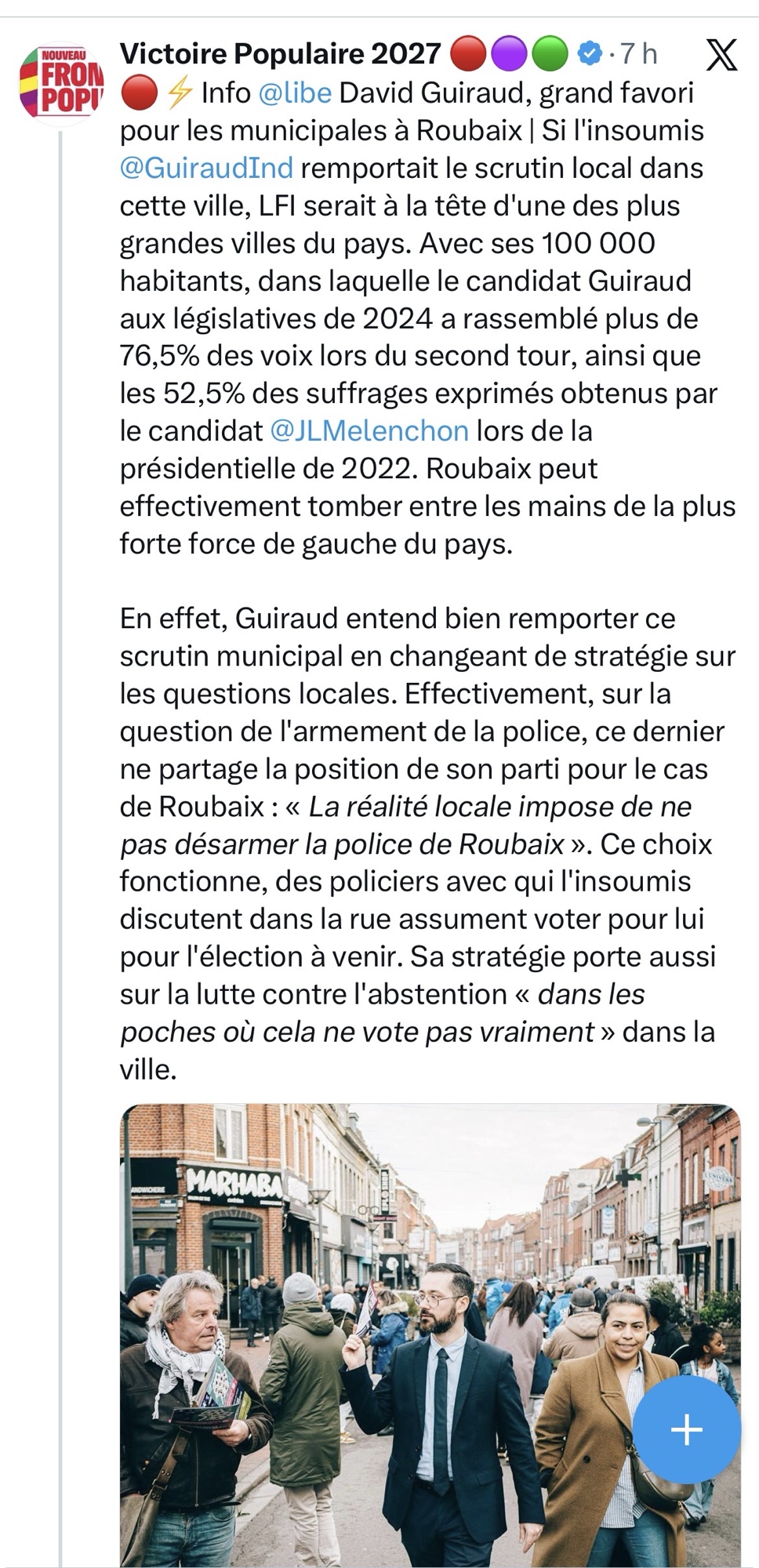Click the 7 h timestamp

point(638,53)
